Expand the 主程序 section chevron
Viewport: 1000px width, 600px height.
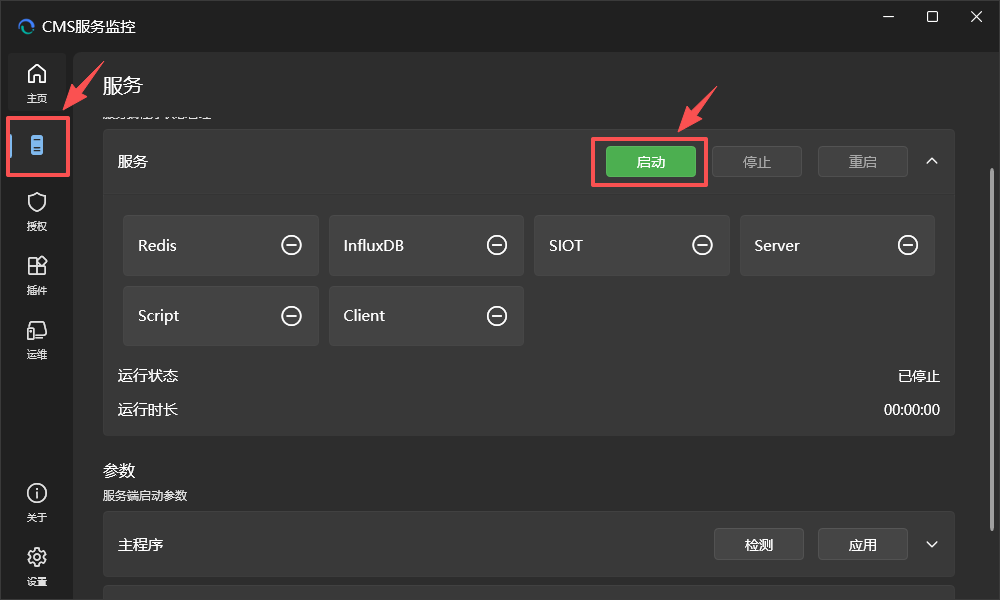pos(932,544)
